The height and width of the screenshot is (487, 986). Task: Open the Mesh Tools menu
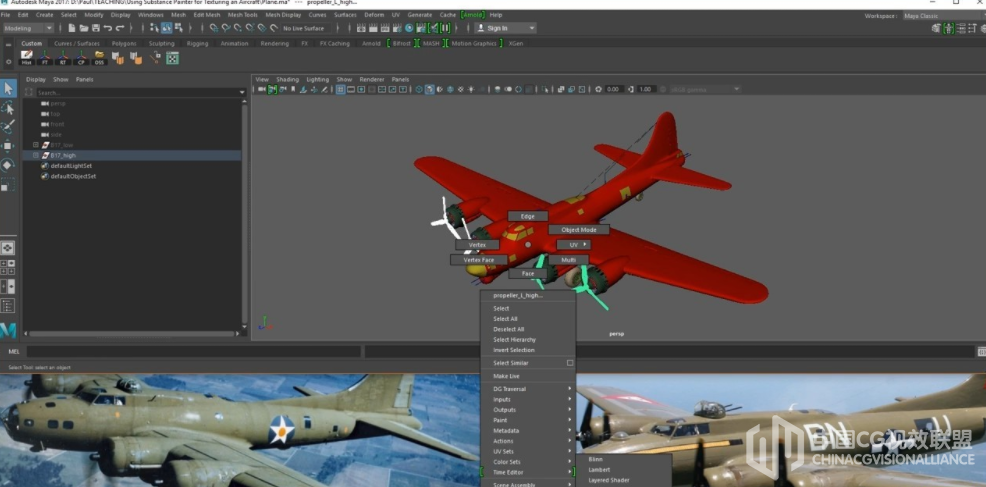pyautogui.click(x=242, y=14)
